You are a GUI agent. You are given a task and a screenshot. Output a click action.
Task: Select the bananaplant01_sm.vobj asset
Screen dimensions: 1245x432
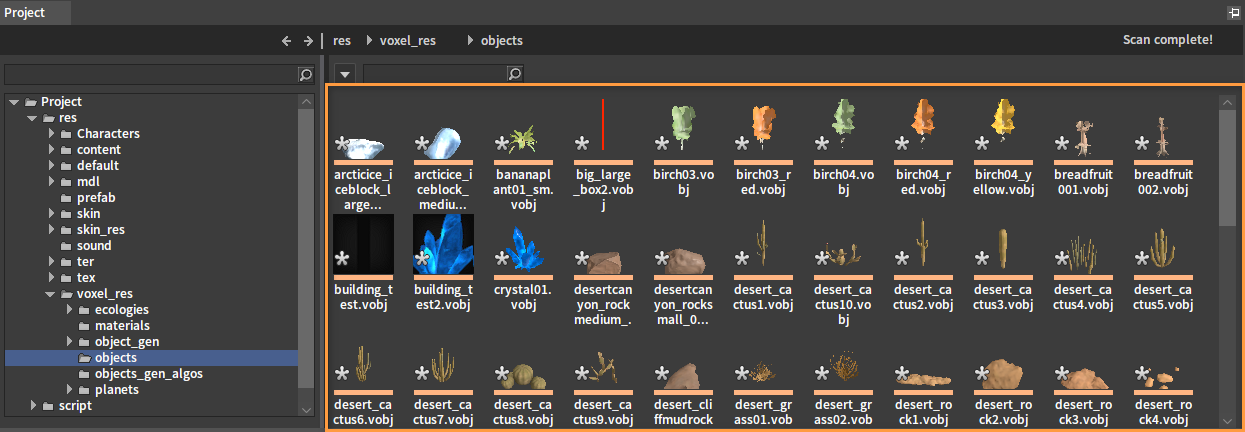[523, 140]
